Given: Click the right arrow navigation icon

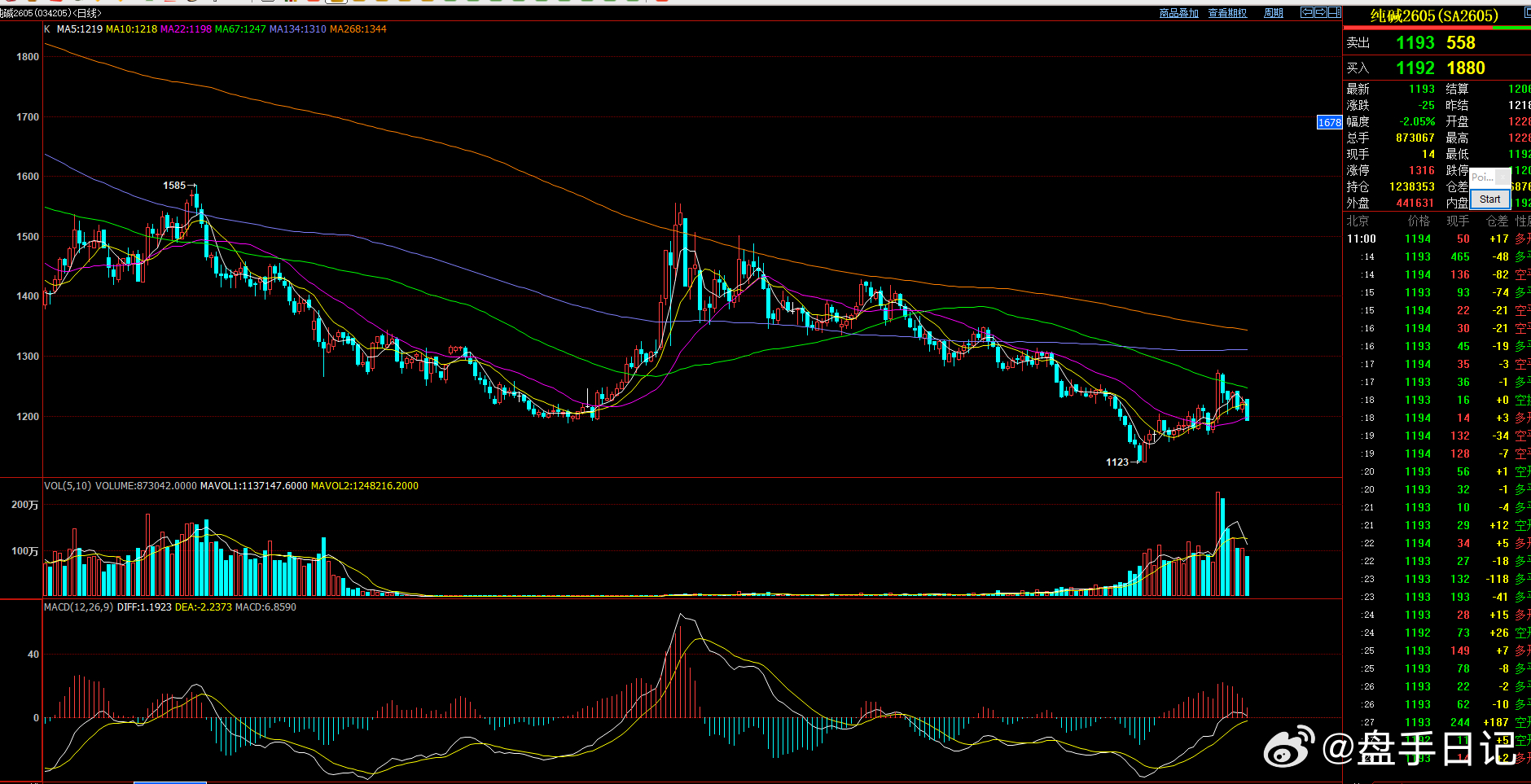Looking at the screenshot, I should point(1320,12).
